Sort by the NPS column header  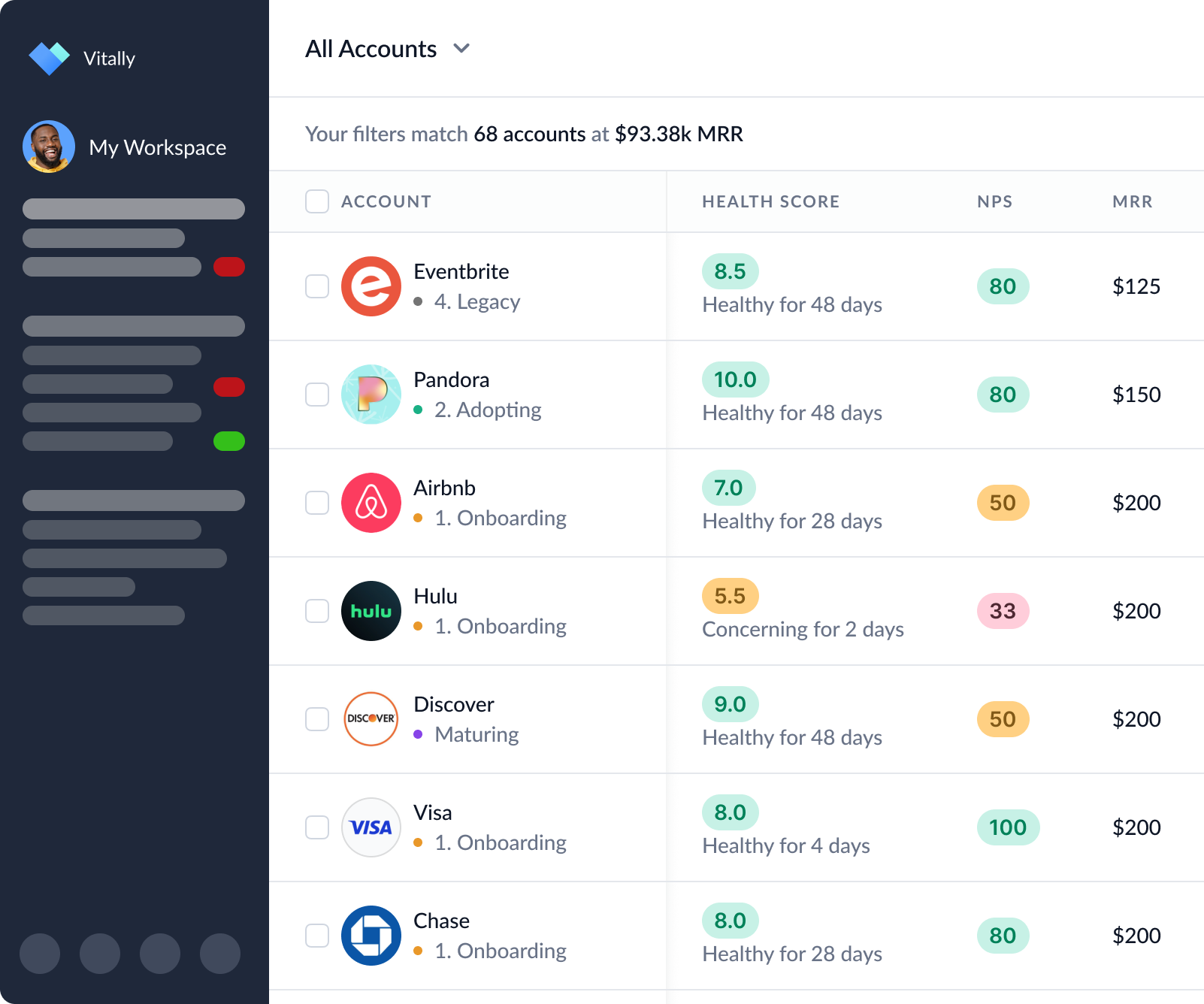[994, 201]
